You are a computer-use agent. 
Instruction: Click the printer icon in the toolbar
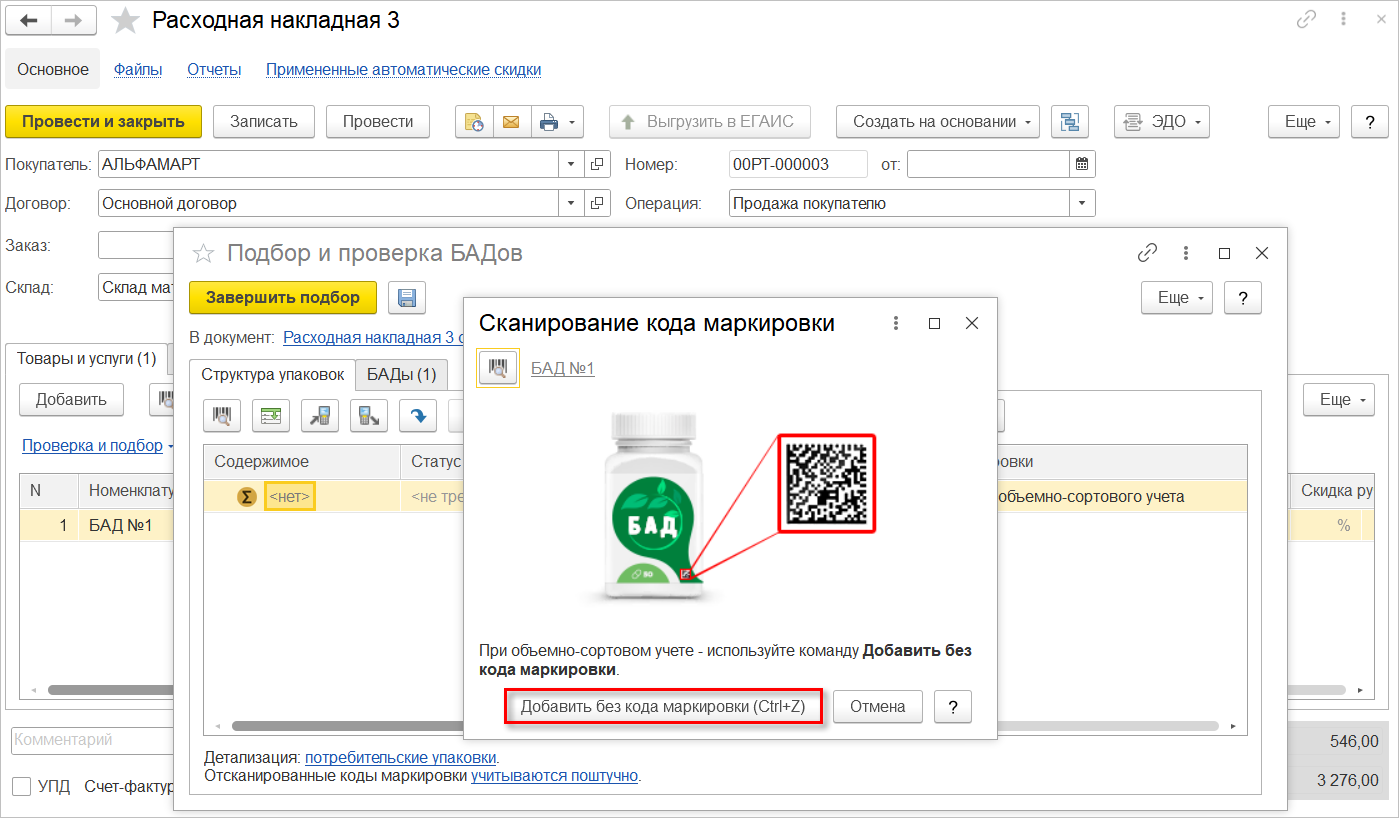tap(548, 122)
